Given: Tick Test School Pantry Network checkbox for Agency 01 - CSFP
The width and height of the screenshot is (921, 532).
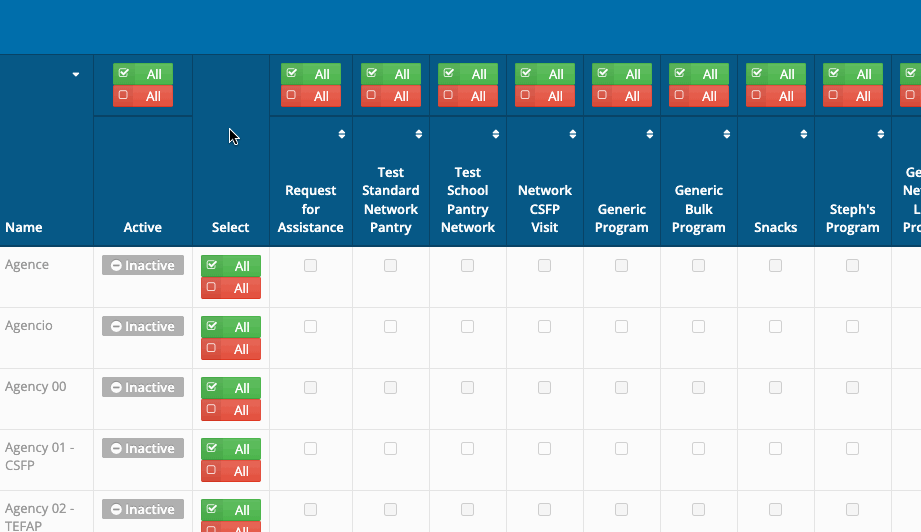Looking at the screenshot, I should pyautogui.click(x=468, y=449).
